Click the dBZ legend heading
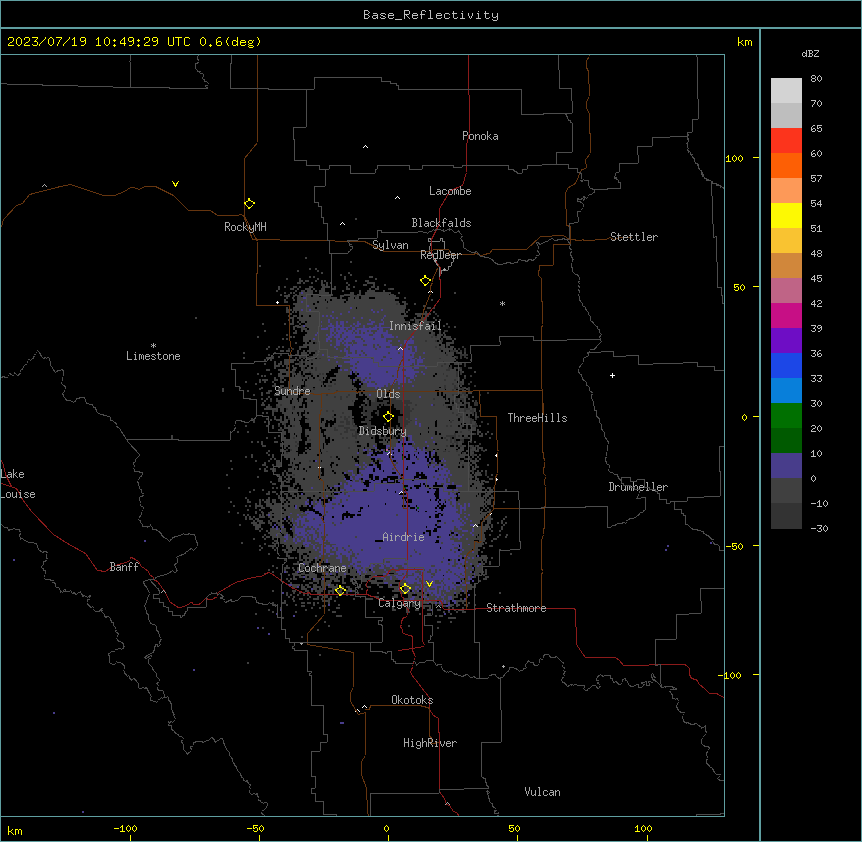The image size is (862, 842). click(810, 53)
